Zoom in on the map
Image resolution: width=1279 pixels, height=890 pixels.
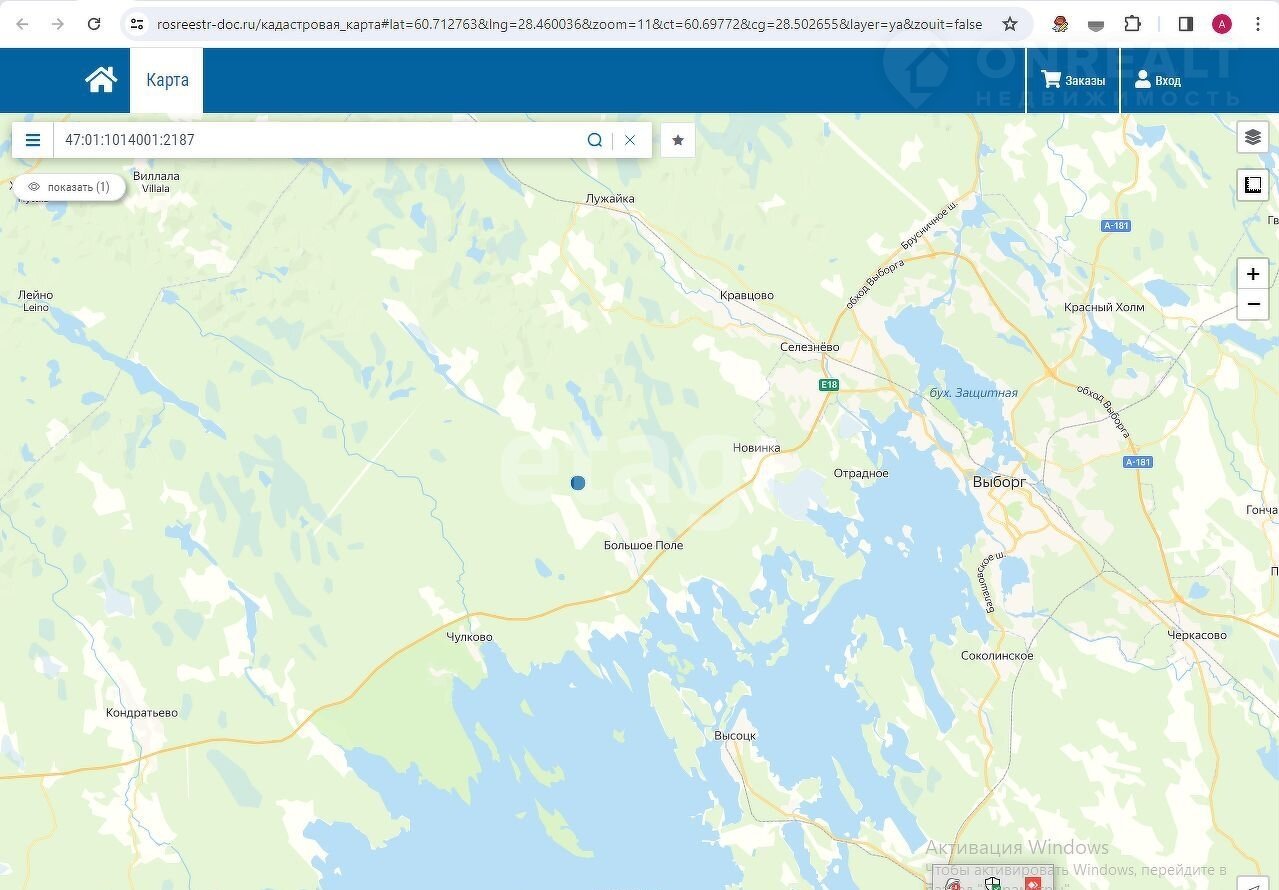(1252, 274)
